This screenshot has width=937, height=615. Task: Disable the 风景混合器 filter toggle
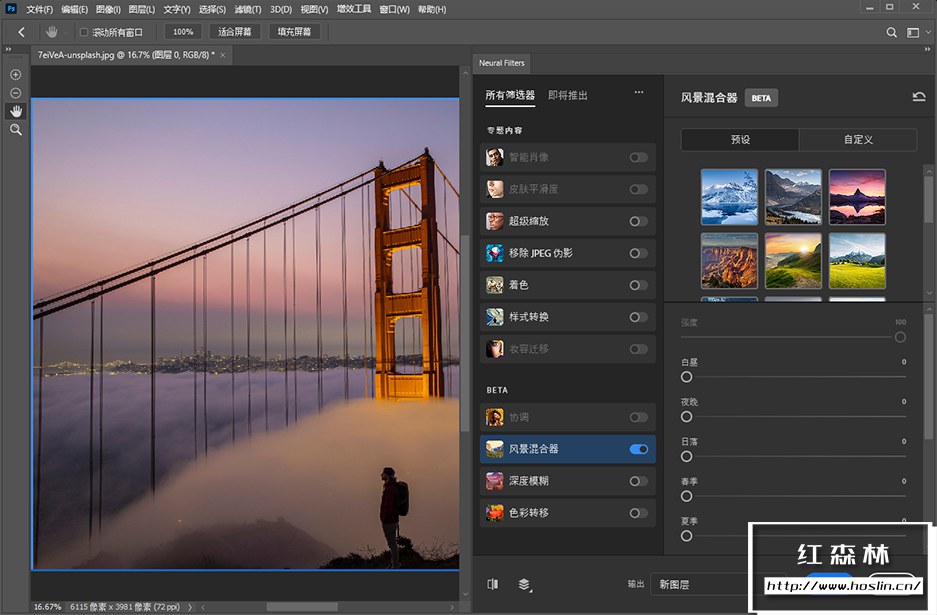tap(638, 449)
